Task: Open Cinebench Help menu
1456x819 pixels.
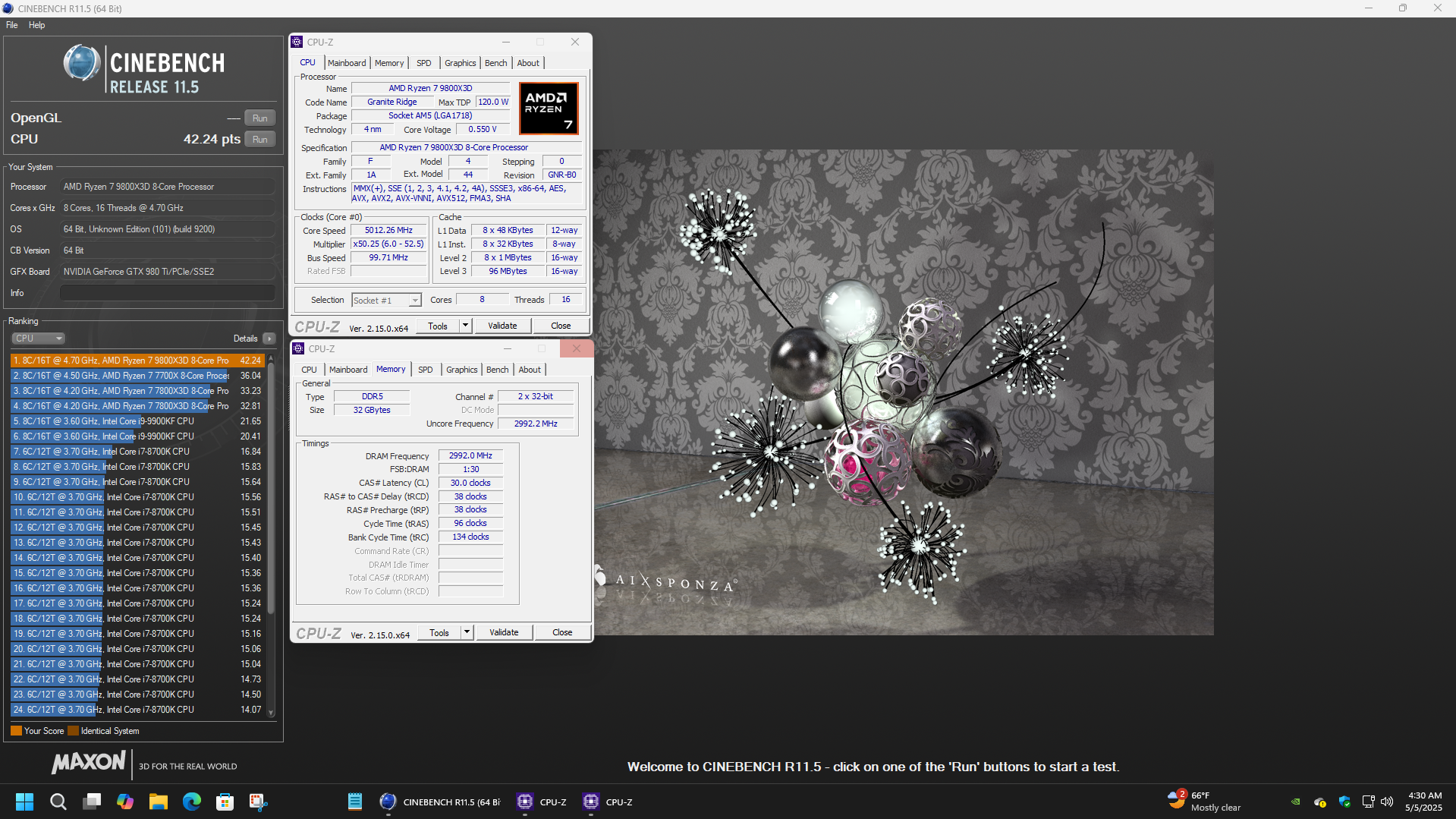Action: (37, 25)
